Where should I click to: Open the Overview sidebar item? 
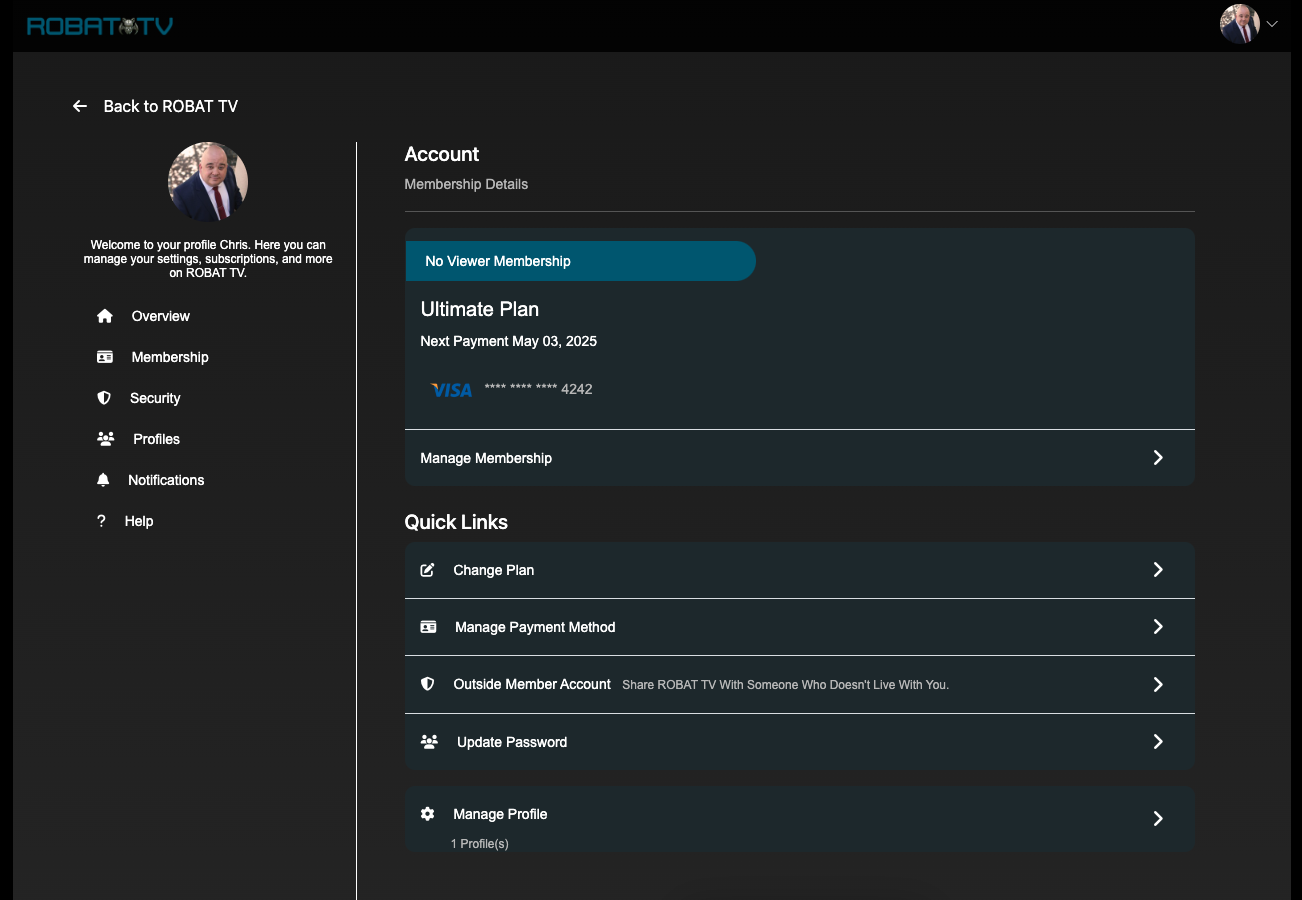click(x=160, y=316)
